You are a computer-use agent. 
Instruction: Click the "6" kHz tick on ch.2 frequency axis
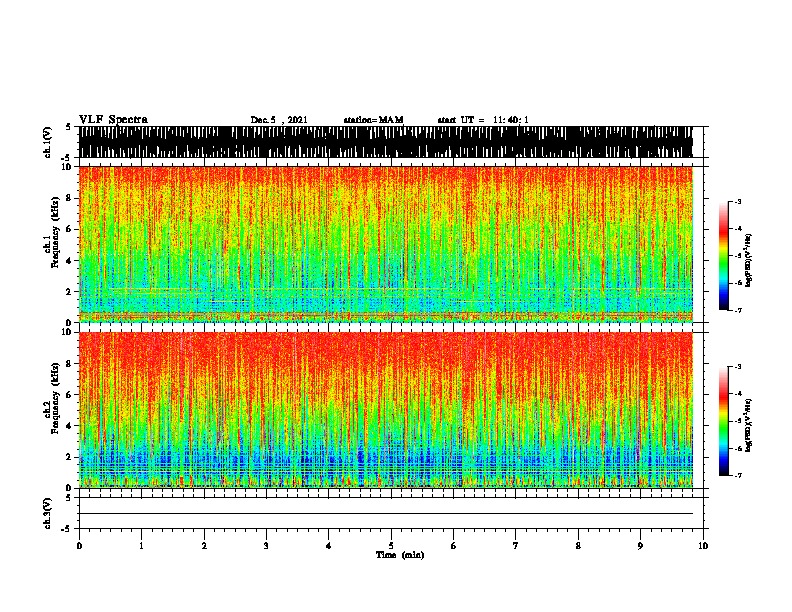71,394
